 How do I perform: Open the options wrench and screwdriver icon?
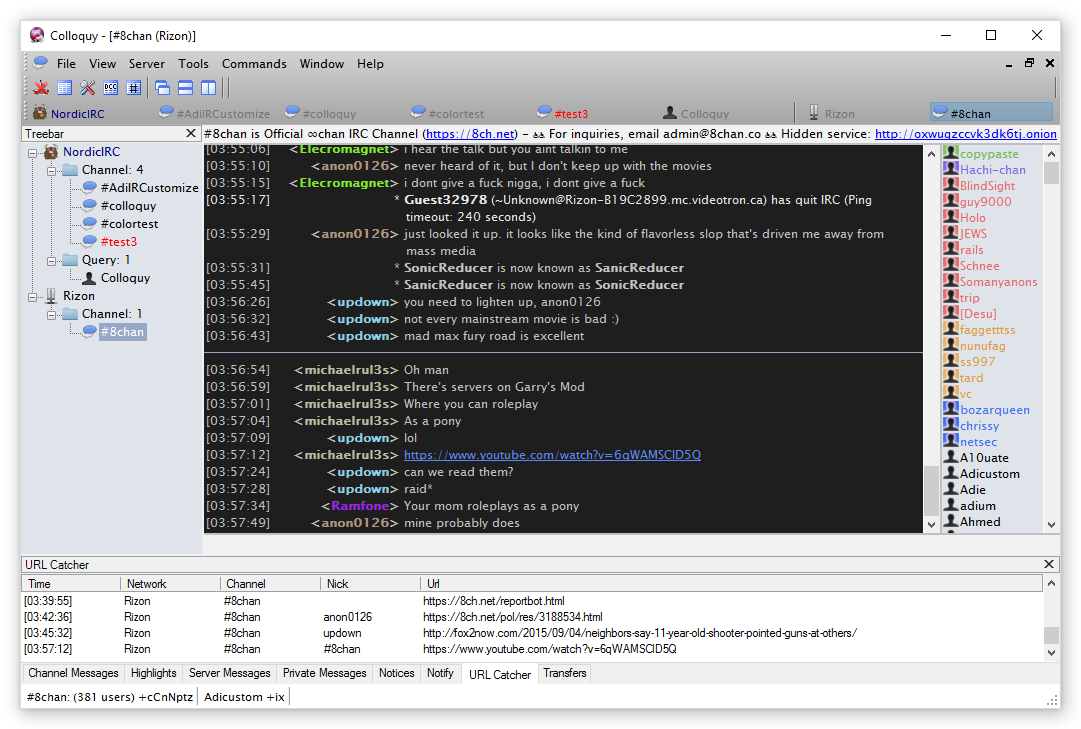point(88,88)
